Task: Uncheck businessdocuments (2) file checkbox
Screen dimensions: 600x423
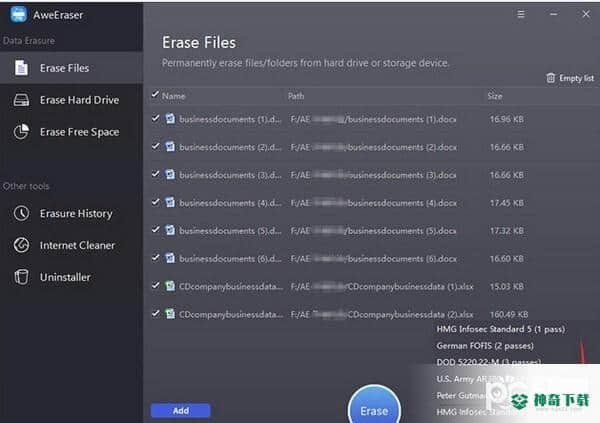Action: coord(155,146)
